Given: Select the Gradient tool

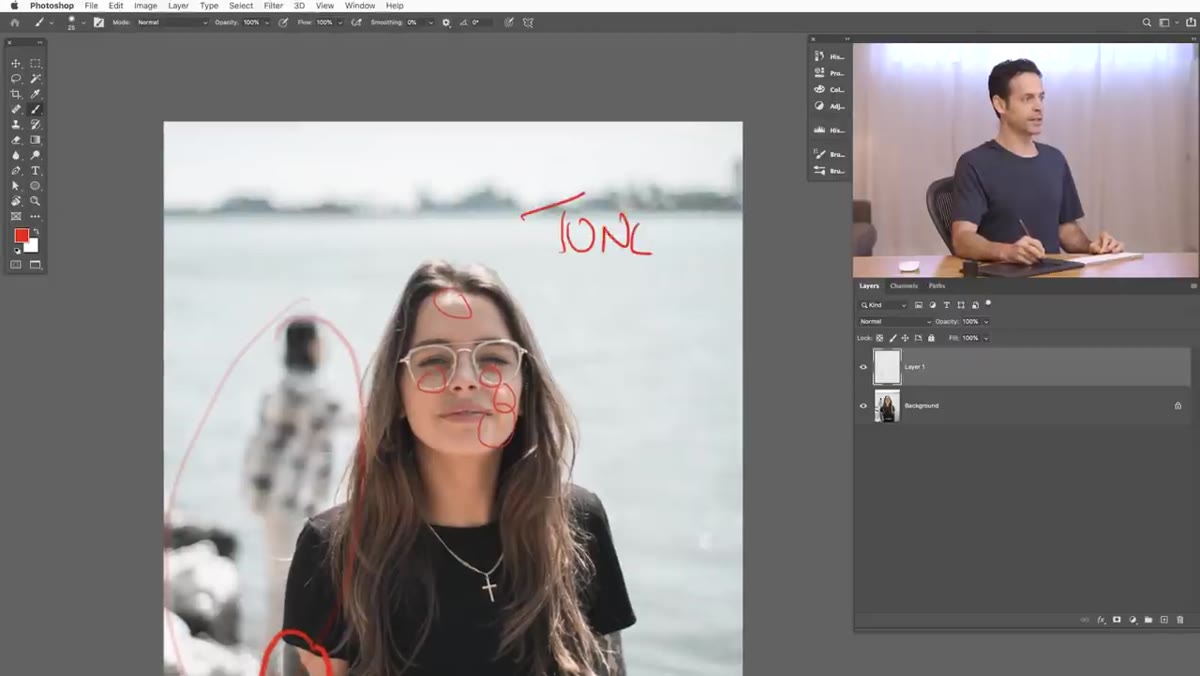Looking at the screenshot, I should (35, 140).
